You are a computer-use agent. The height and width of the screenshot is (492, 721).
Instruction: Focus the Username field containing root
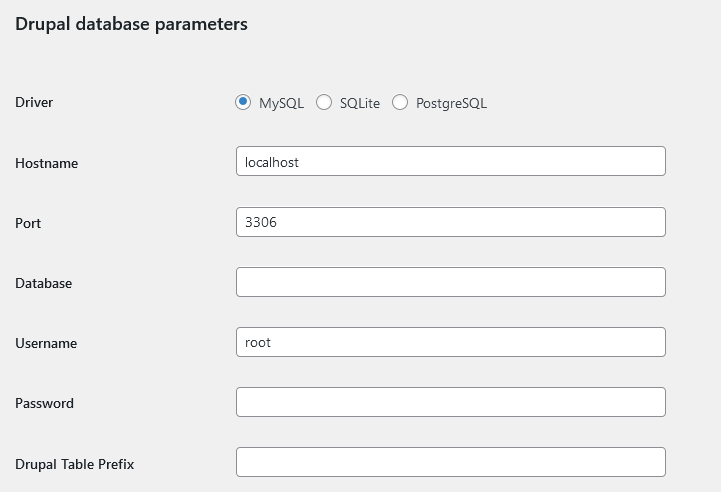tap(450, 342)
